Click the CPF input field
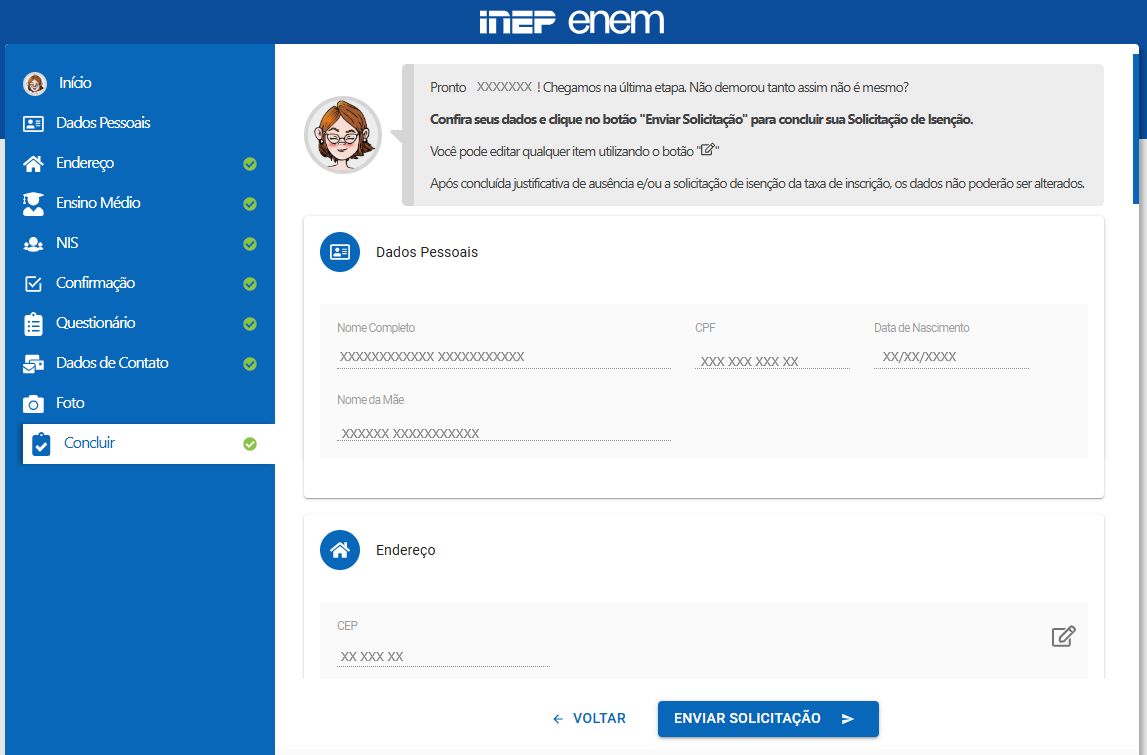 [771, 361]
